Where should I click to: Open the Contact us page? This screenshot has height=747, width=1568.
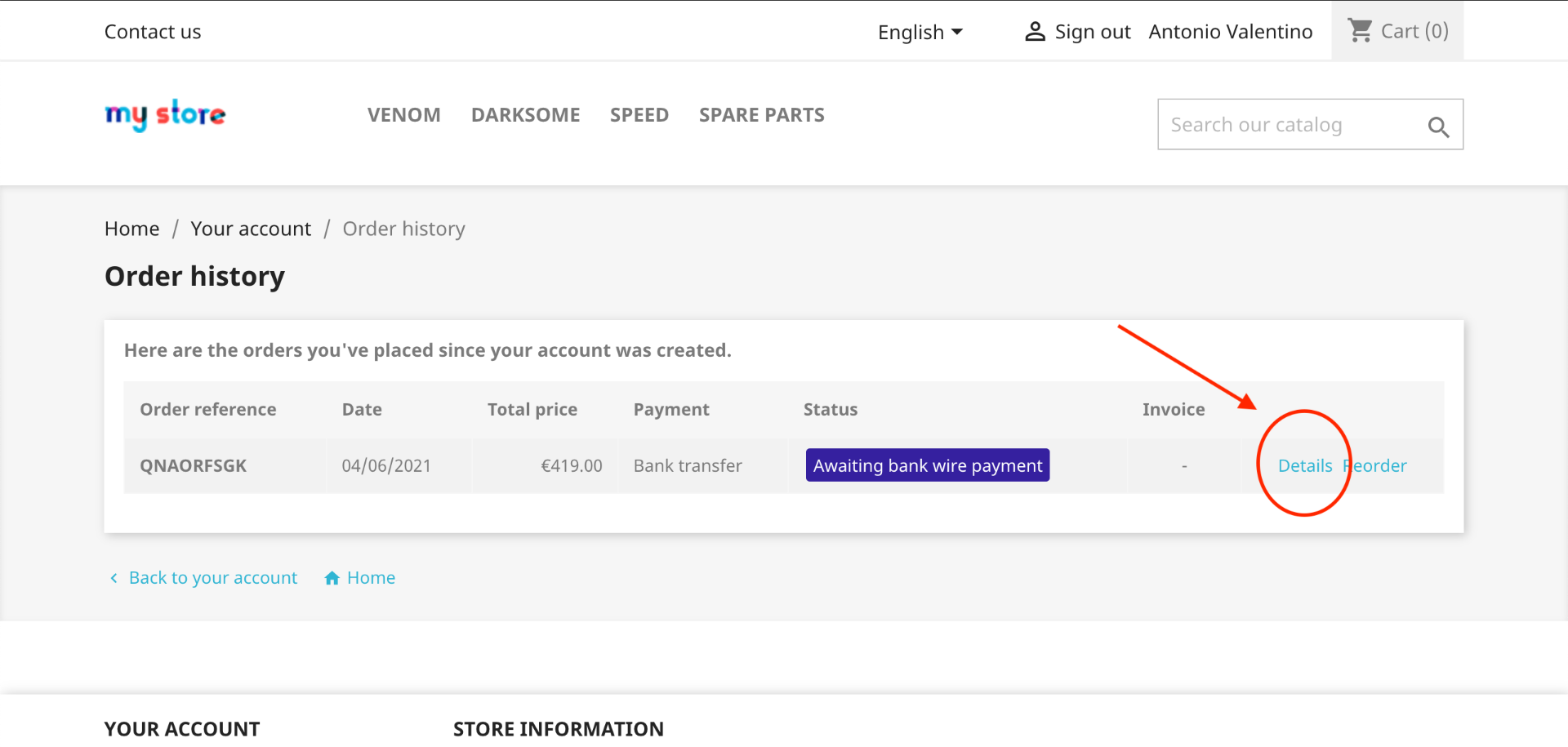tap(153, 32)
